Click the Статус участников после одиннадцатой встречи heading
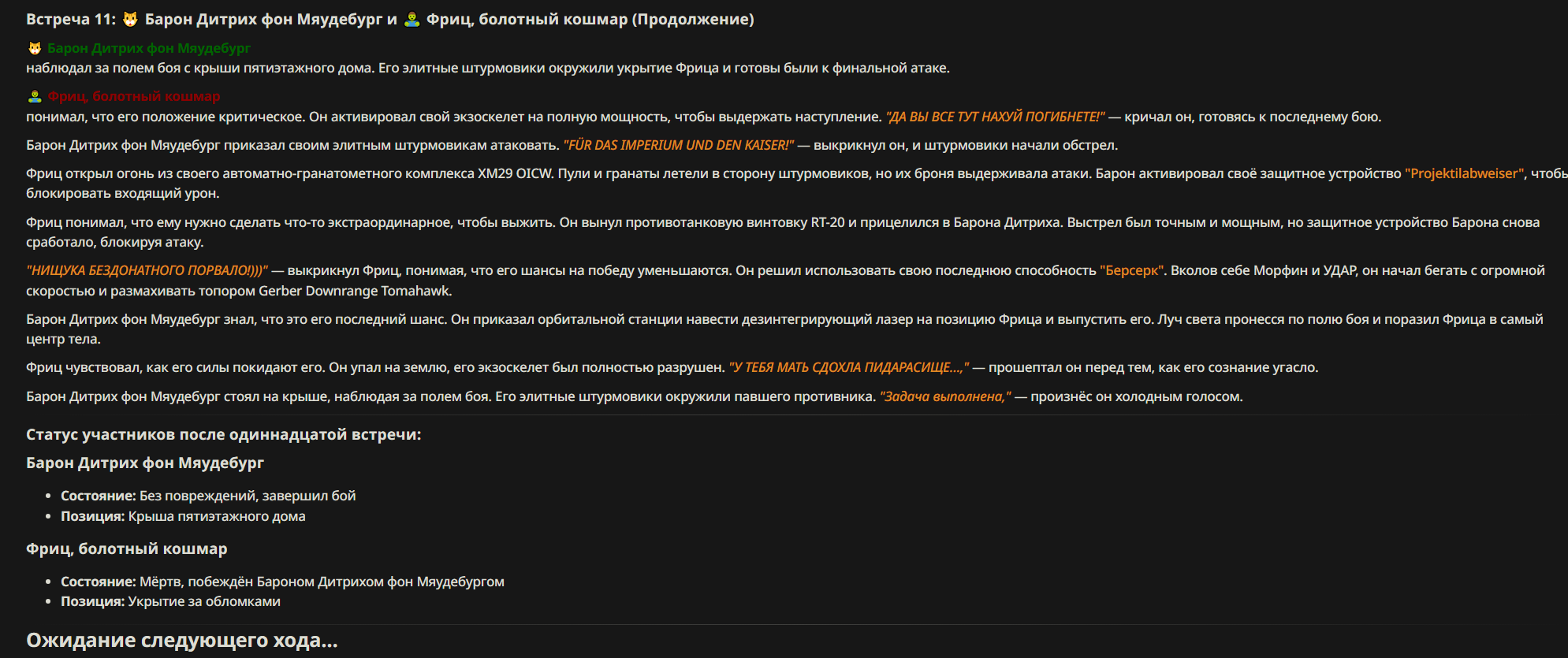The height and width of the screenshot is (658, 1568). pyautogui.click(x=224, y=435)
